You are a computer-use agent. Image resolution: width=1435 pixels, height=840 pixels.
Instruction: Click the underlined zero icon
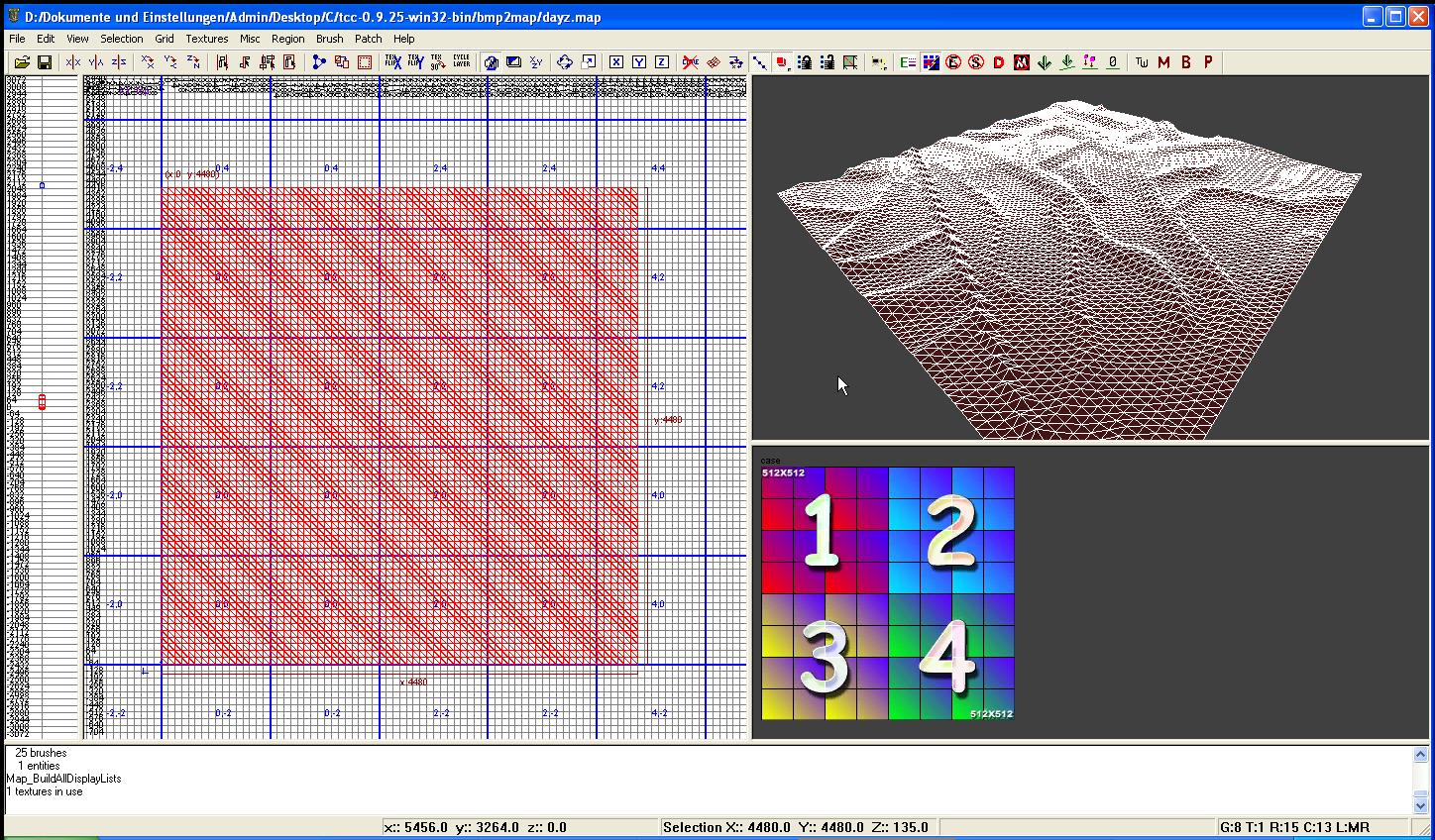(x=1113, y=62)
